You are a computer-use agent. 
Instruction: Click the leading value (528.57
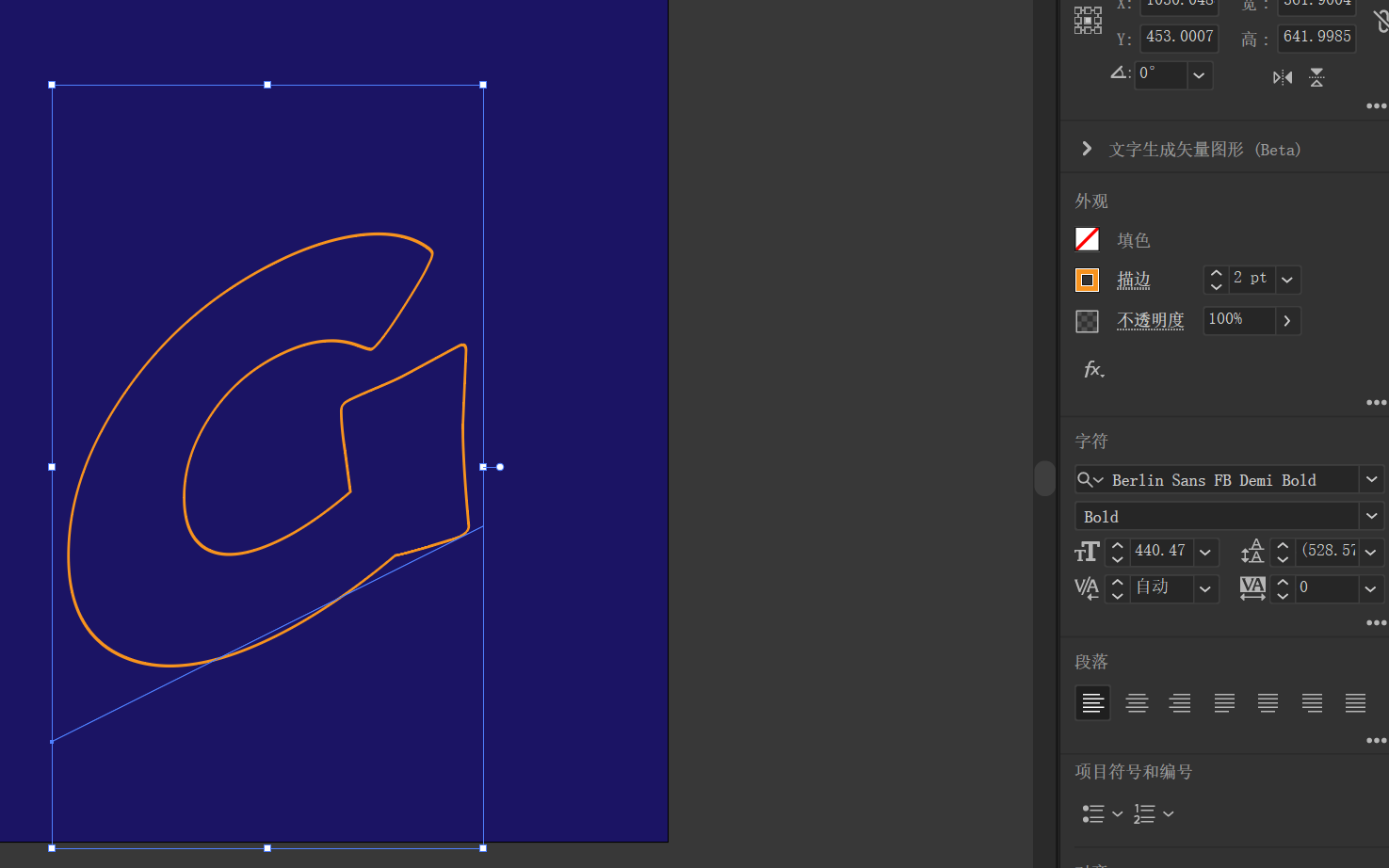pyautogui.click(x=1327, y=552)
